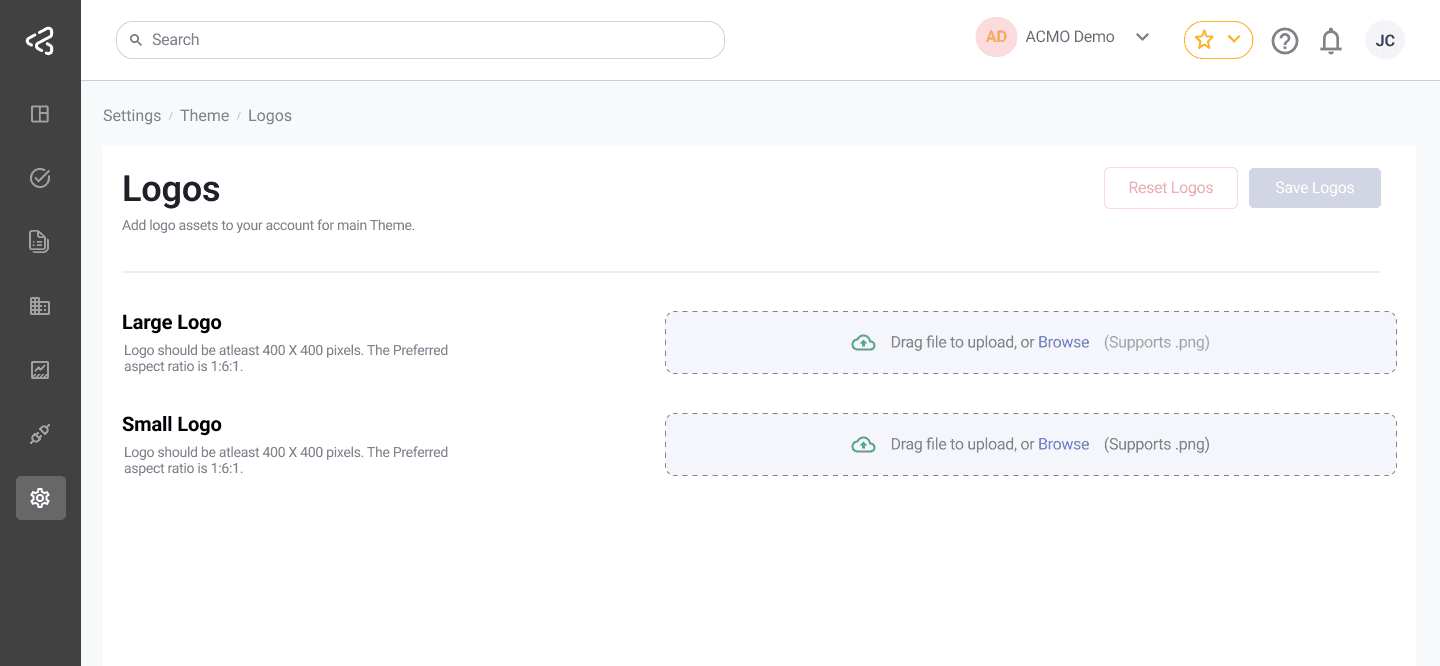This screenshot has width=1440, height=666.
Task: Open the documents icon in sidebar
Action: coord(40,242)
